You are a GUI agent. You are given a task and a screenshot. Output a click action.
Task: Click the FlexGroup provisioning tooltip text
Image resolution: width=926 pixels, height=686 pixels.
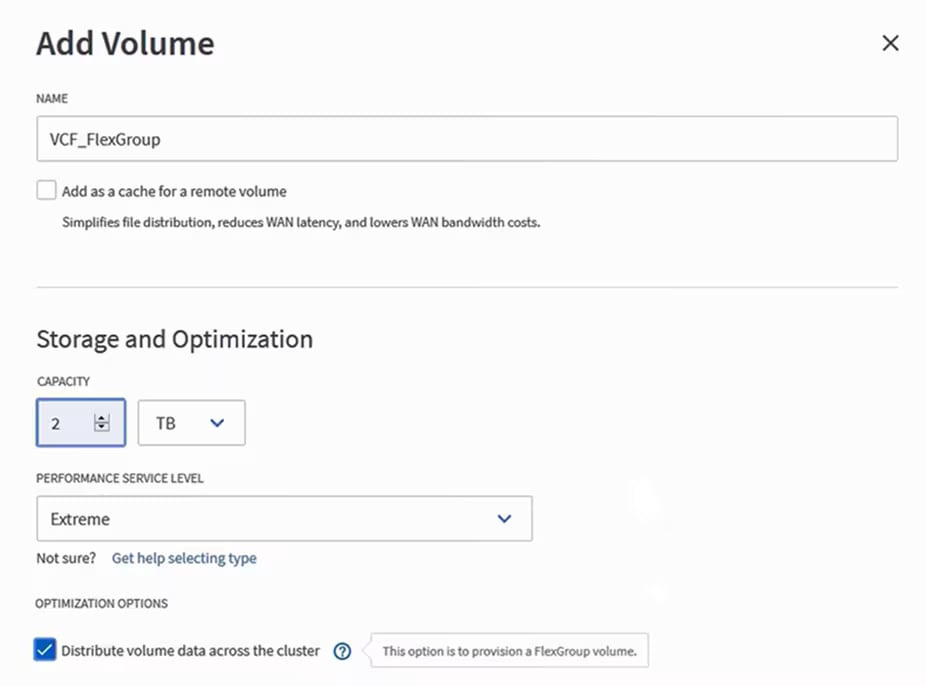point(509,651)
